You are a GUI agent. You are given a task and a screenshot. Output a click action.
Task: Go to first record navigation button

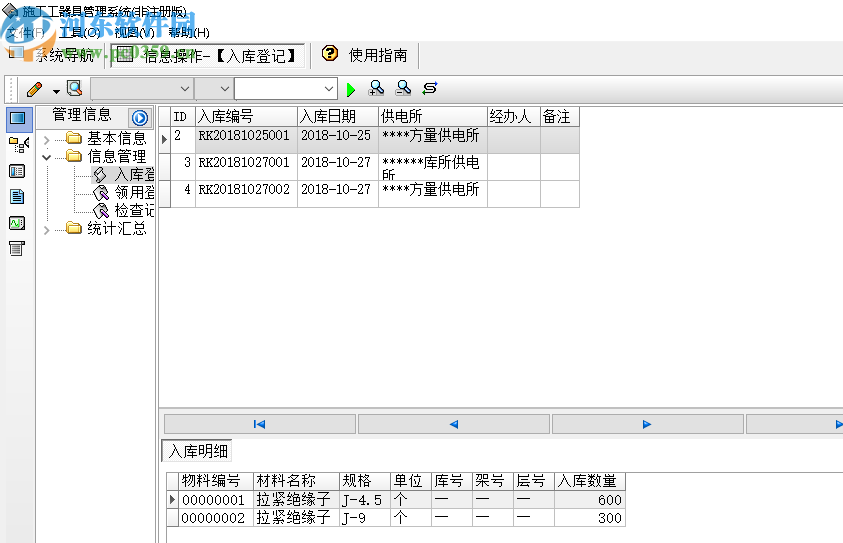click(260, 424)
